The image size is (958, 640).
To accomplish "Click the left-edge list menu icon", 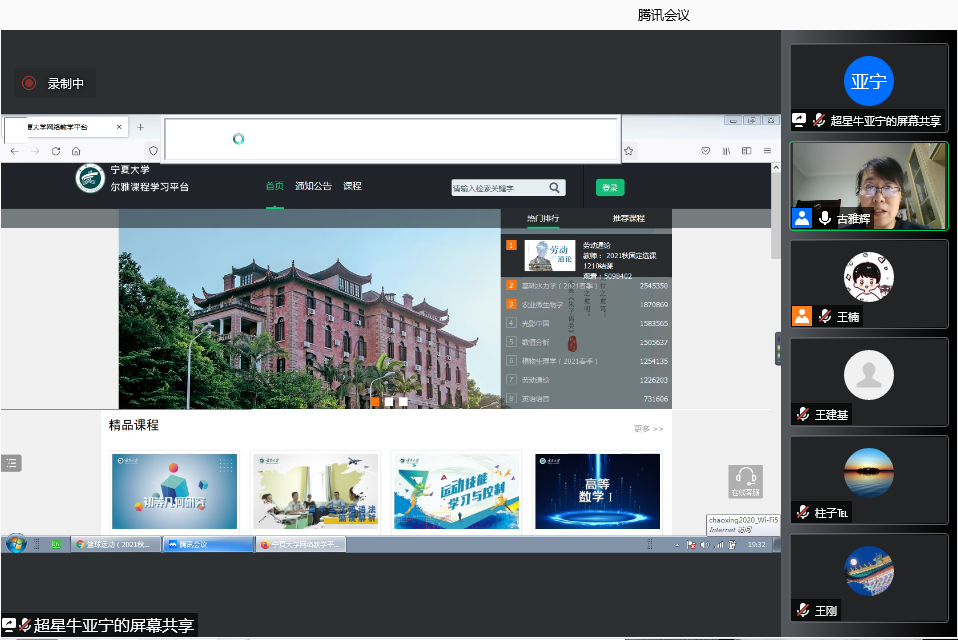I will pos(11,462).
